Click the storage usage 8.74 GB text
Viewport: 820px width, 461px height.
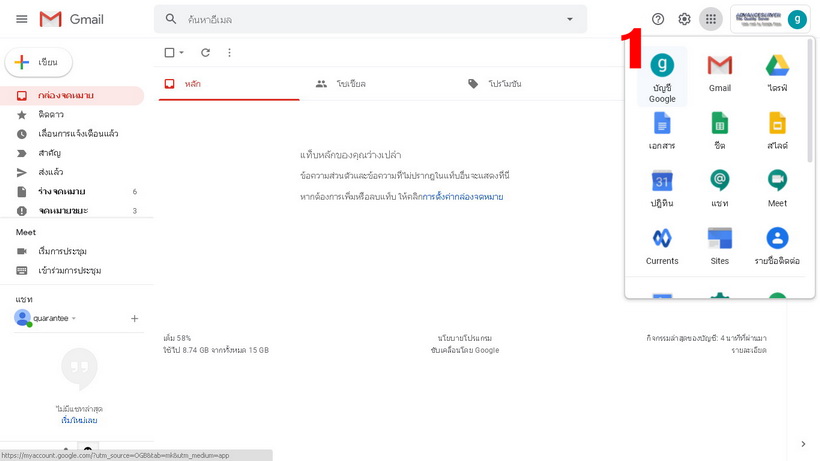click(216, 350)
